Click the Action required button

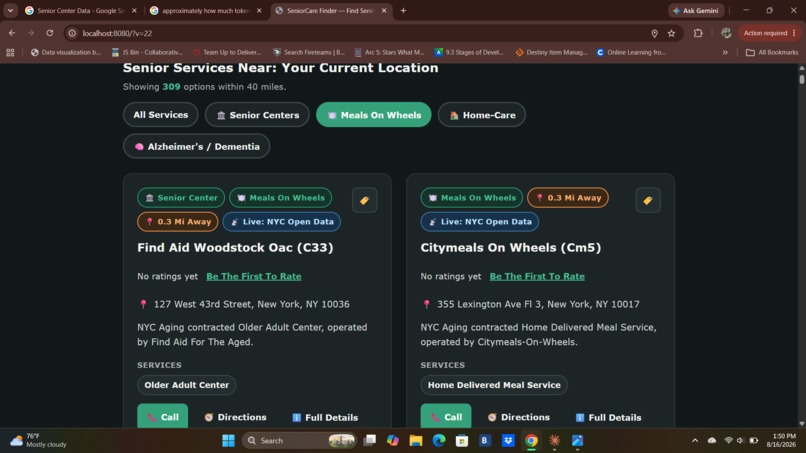tap(770, 33)
